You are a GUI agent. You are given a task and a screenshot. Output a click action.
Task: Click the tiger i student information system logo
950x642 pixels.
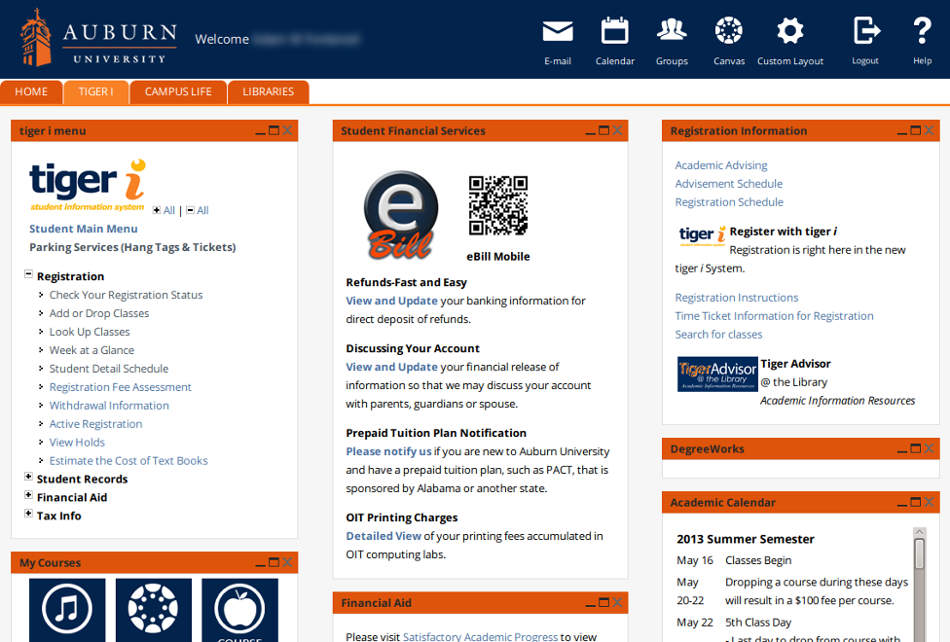coord(88,185)
